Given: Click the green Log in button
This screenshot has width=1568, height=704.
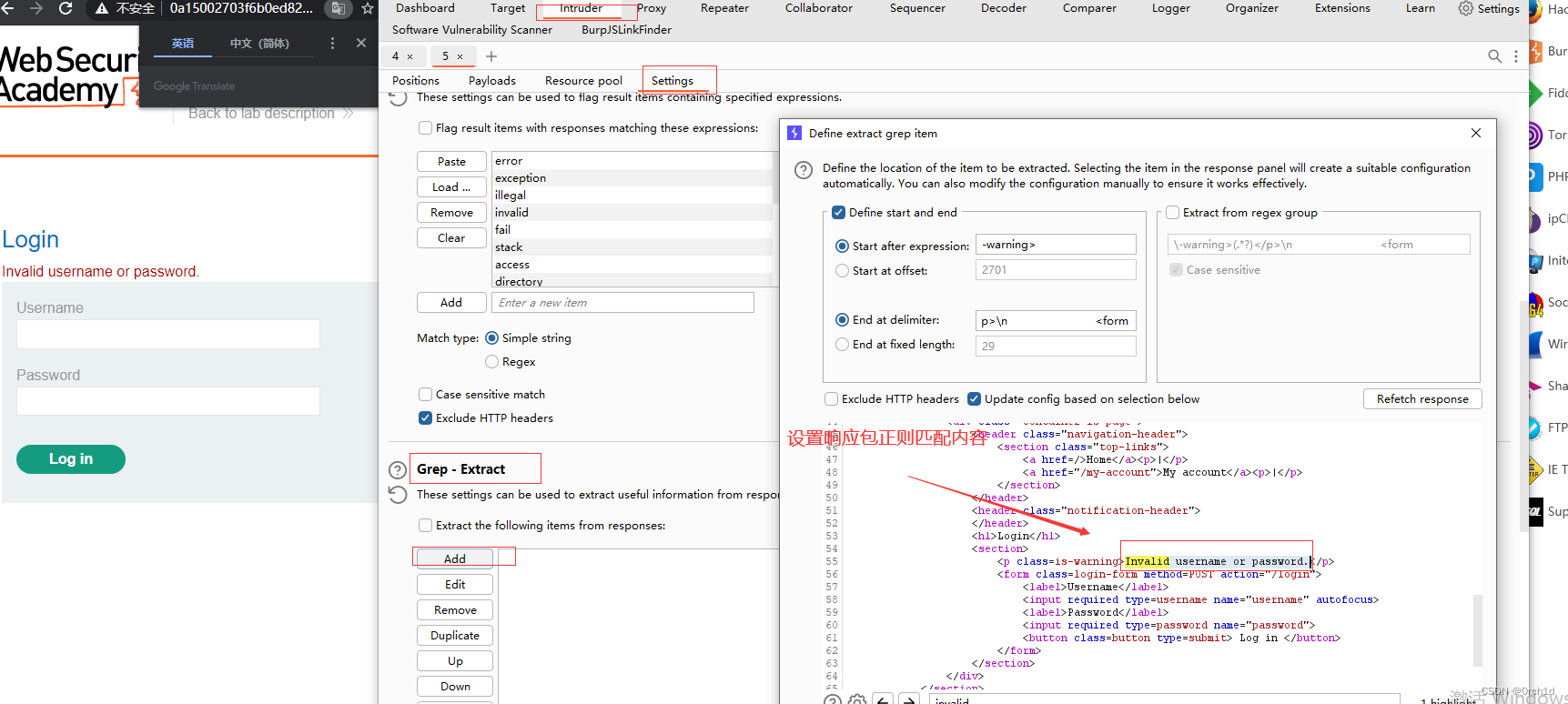Looking at the screenshot, I should tap(71, 459).
